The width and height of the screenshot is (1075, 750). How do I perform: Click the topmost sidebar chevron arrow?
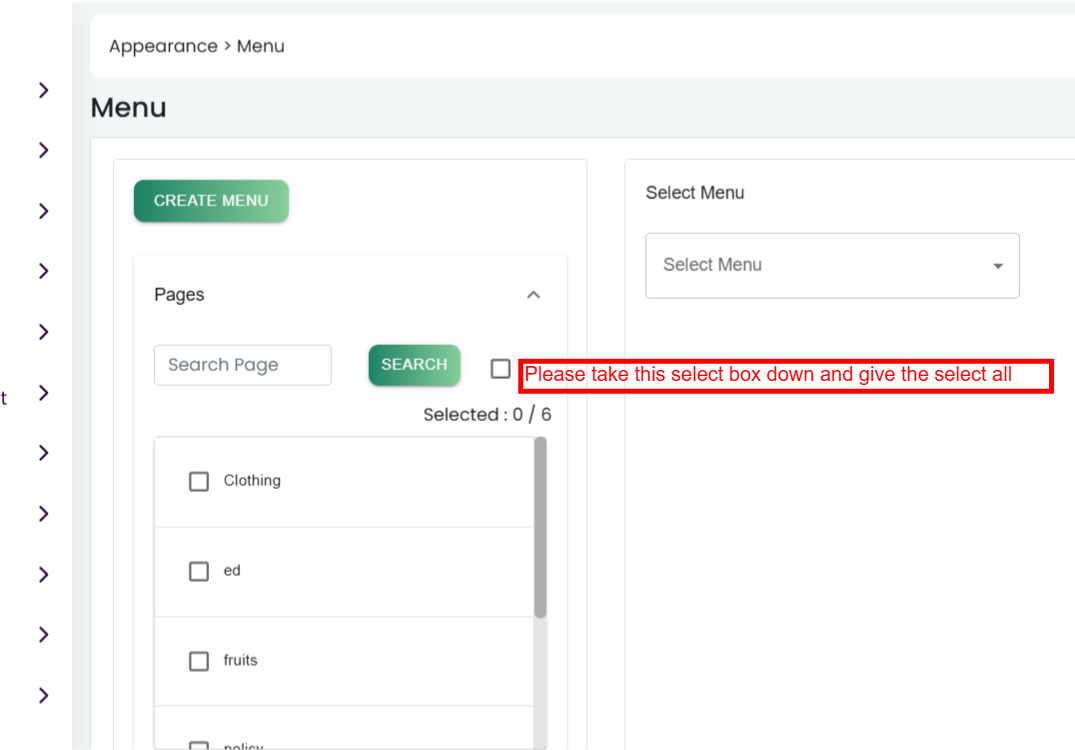tap(43, 90)
